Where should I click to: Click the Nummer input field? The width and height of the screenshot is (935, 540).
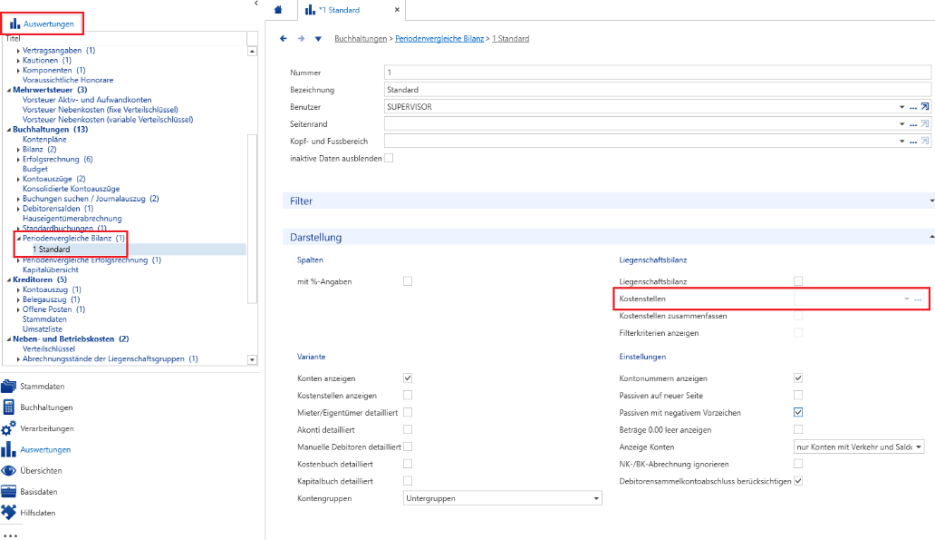(x=657, y=73)
